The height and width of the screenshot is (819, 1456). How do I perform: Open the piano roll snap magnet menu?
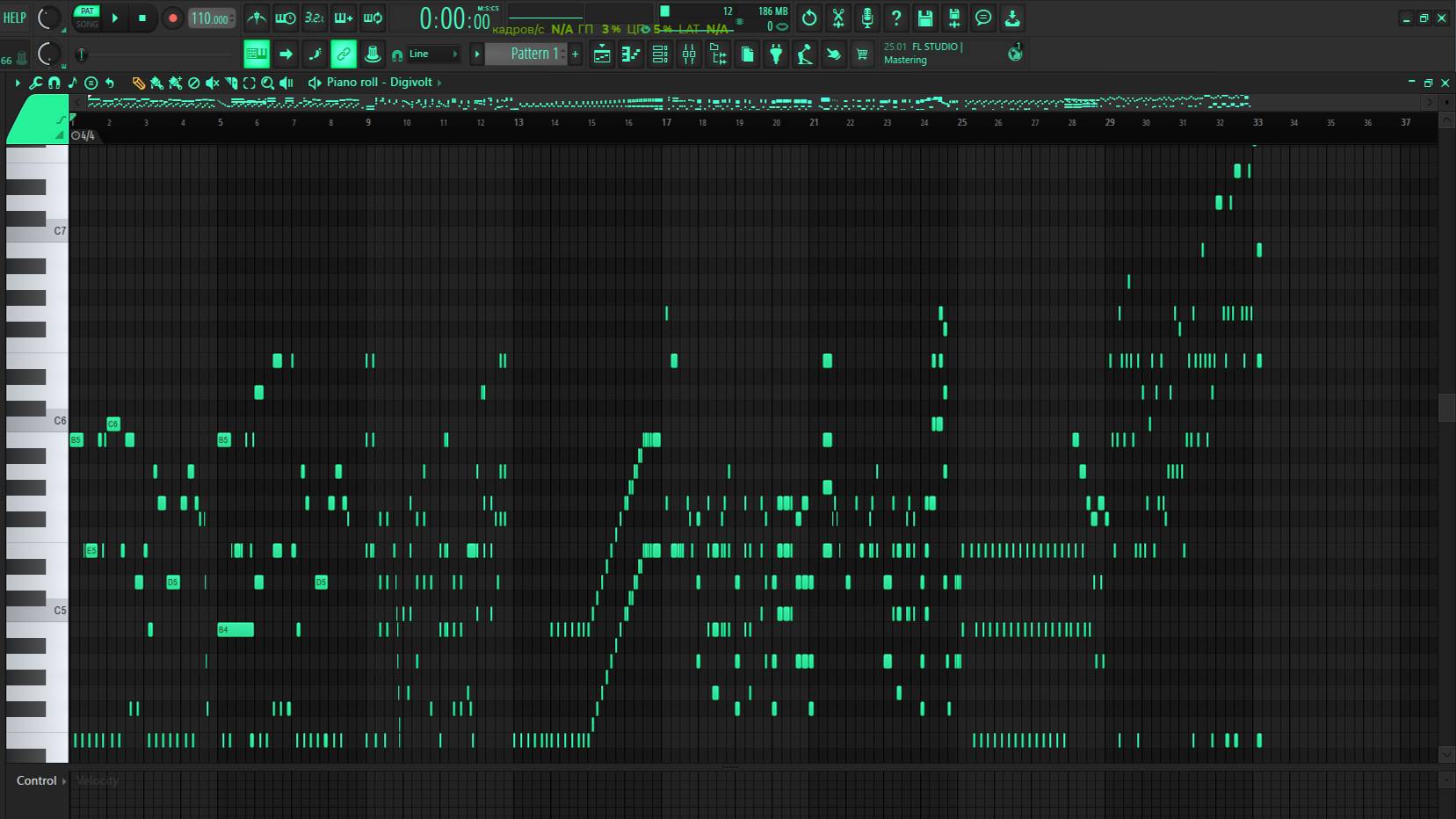tap(54, 83)
